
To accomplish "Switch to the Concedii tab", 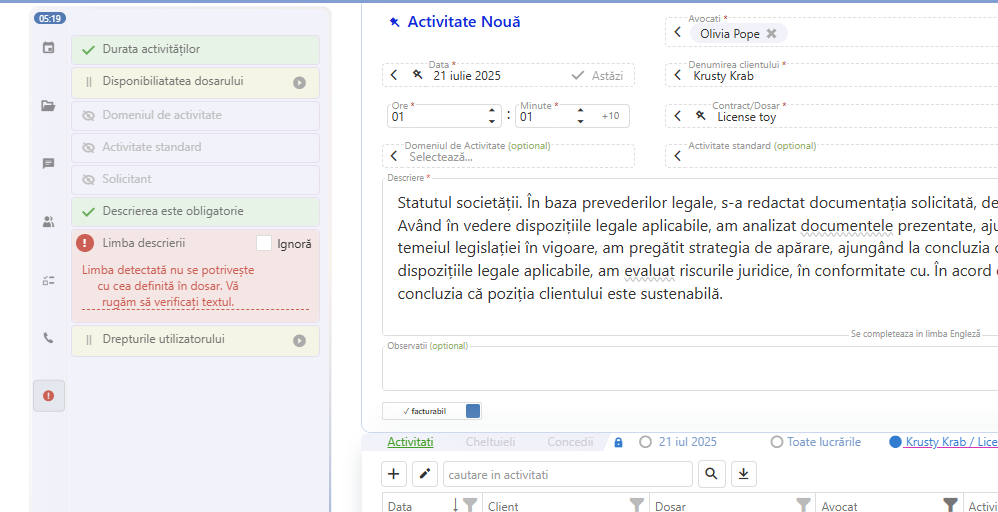I will (570, 442).
